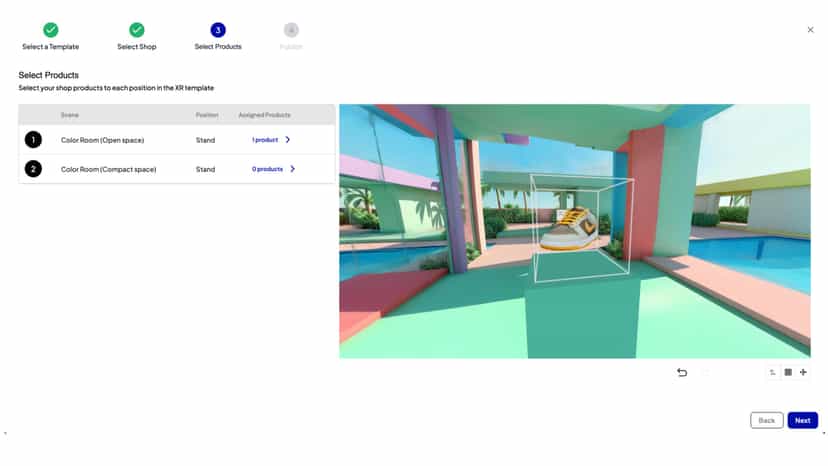Viewport: 828px width, 466px height.
Task: Open the '0 products' link
Action: click(x=267, y=169)
